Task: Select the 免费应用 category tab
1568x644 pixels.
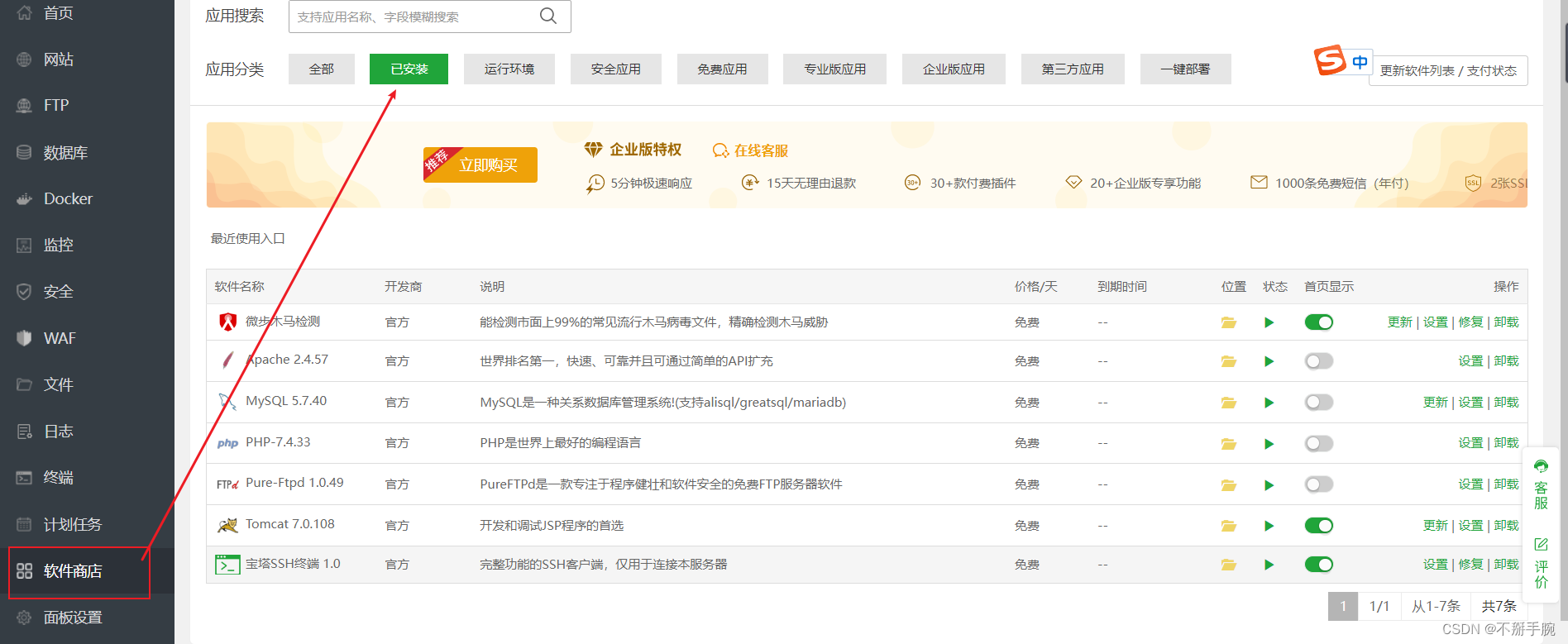Action: tap(723, 69)
